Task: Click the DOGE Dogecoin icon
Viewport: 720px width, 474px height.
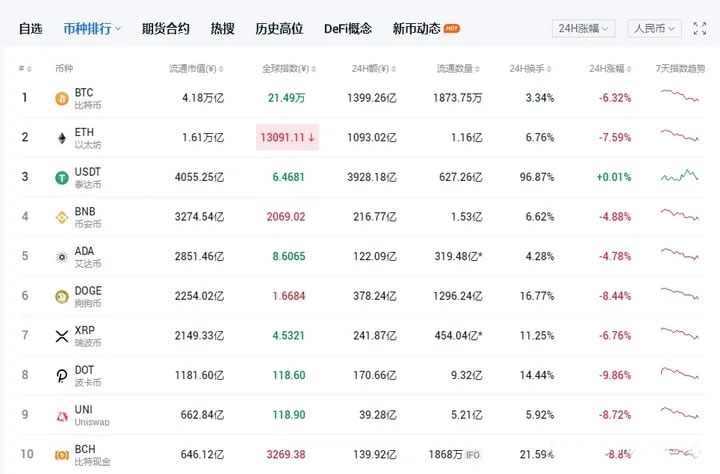Action: coord(61,297)
